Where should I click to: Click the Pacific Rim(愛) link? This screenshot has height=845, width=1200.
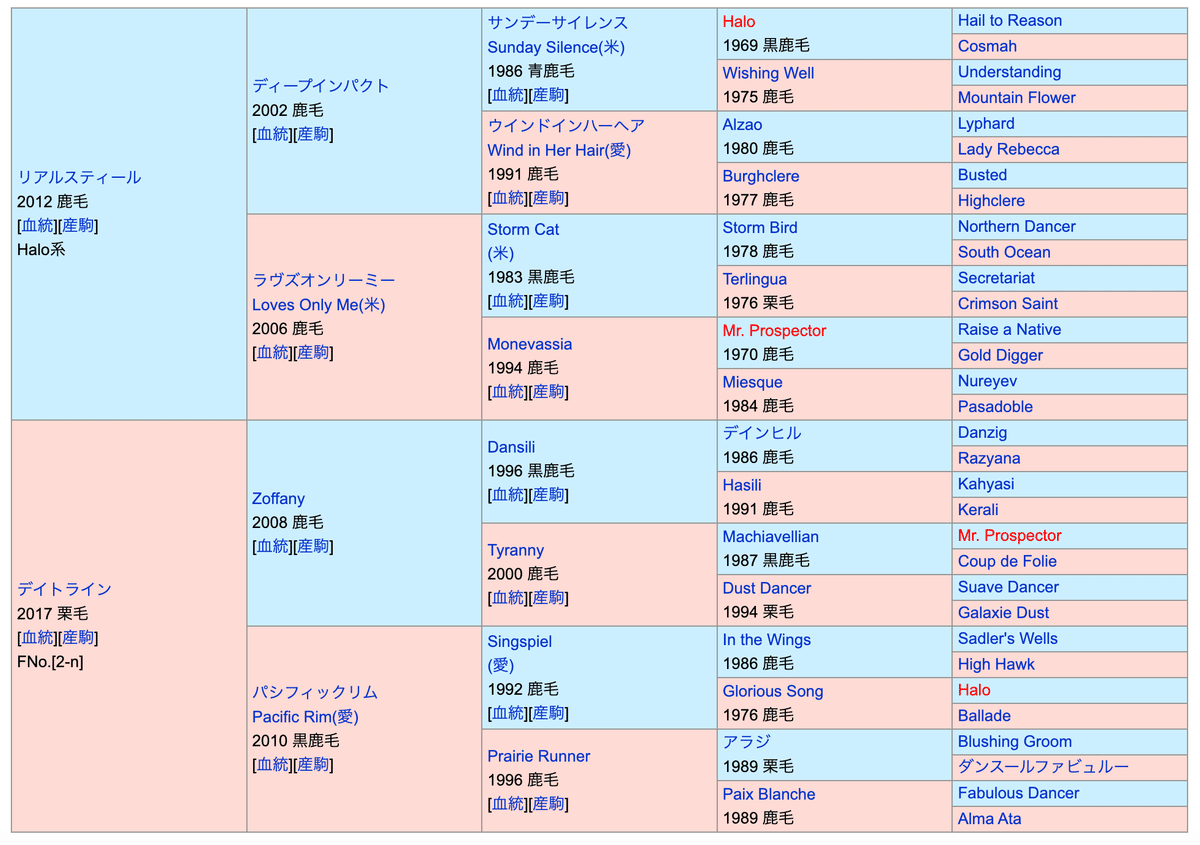tap(305, 717)
